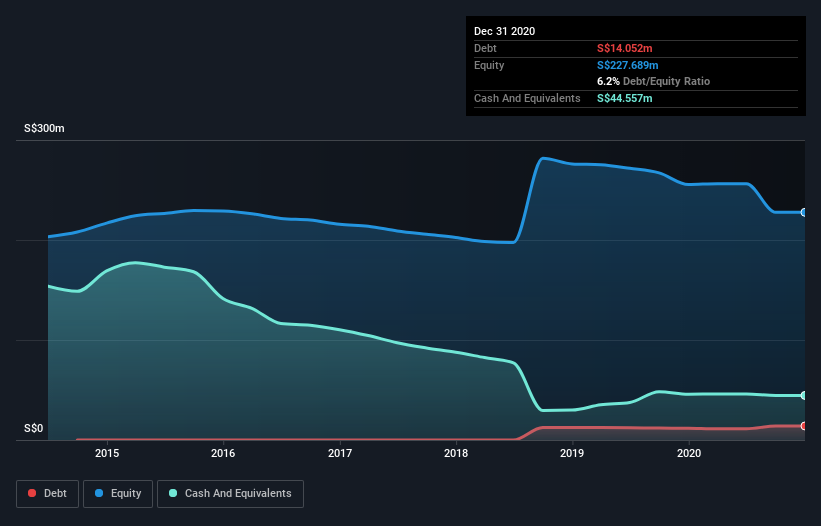The image size is (821, 526).
Task: Click the S$14.052m debt value
Action: 625,48
